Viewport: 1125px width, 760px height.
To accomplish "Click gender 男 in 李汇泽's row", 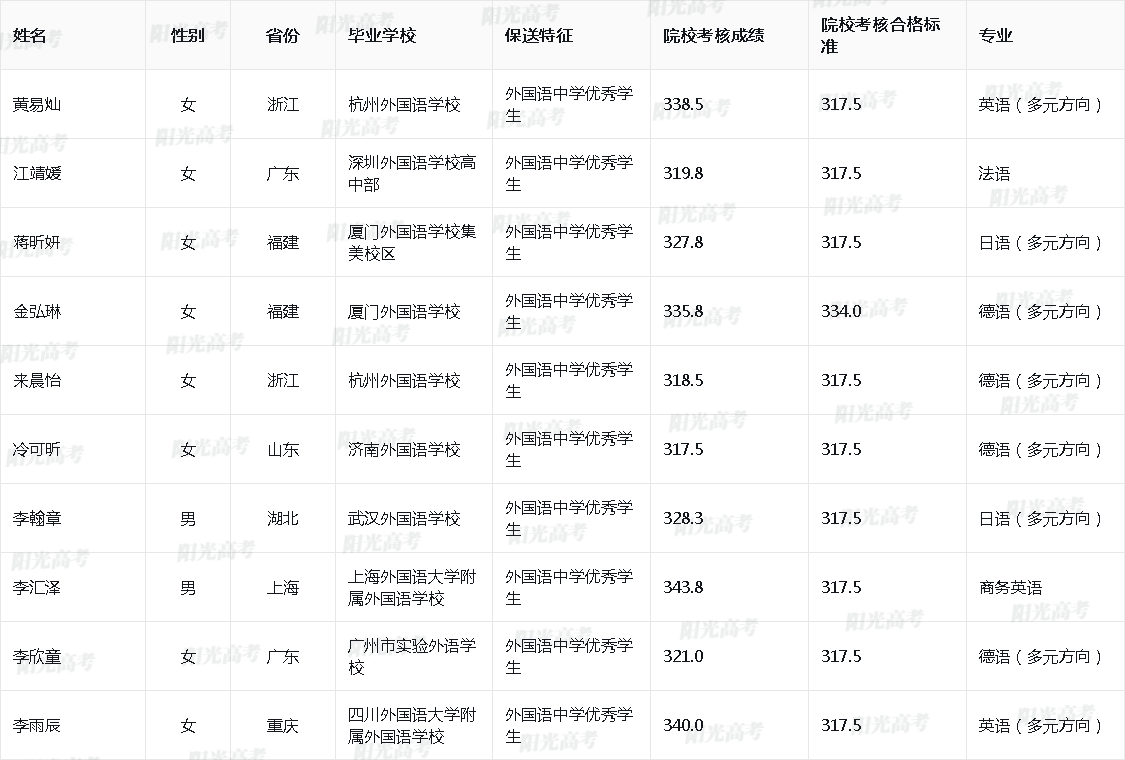I will point(188,588).
